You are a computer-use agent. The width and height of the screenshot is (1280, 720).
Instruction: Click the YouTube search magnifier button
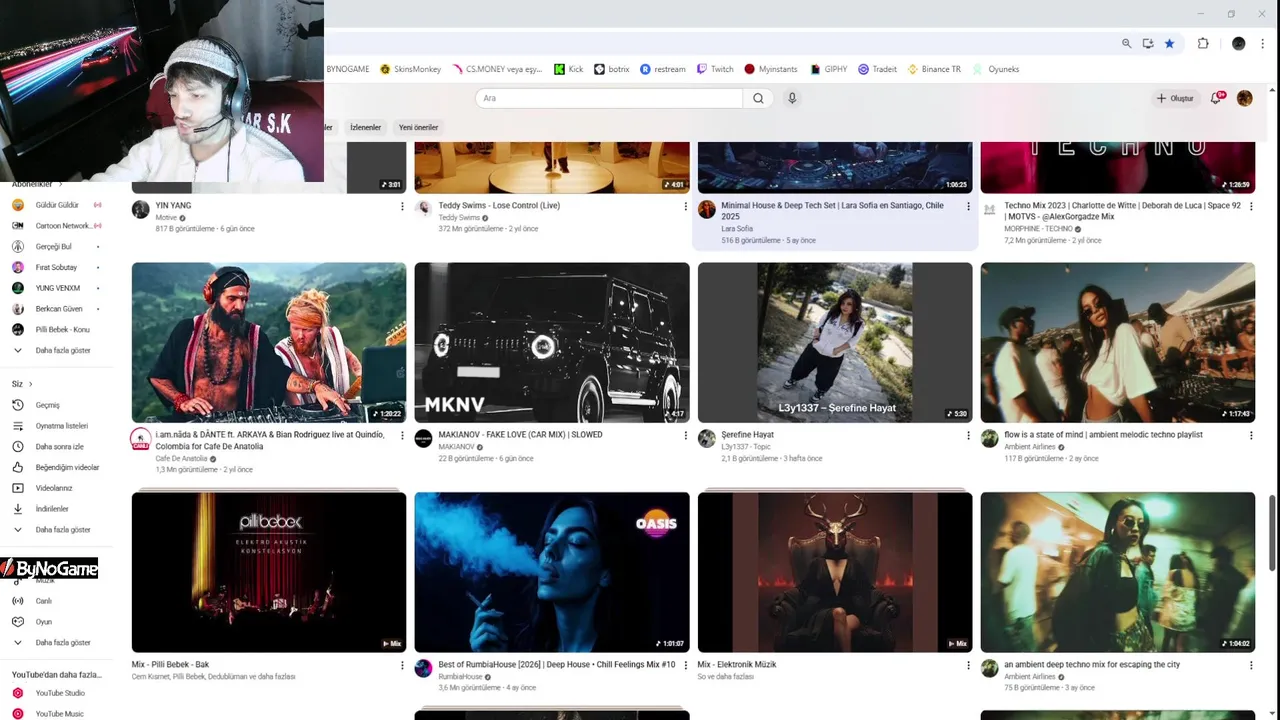758,98
